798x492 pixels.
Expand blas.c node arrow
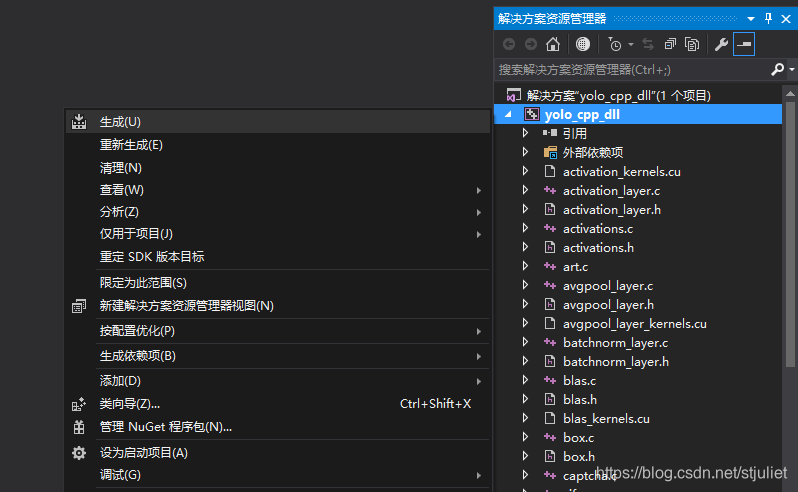pyautogui.click(x=525, y=381)
